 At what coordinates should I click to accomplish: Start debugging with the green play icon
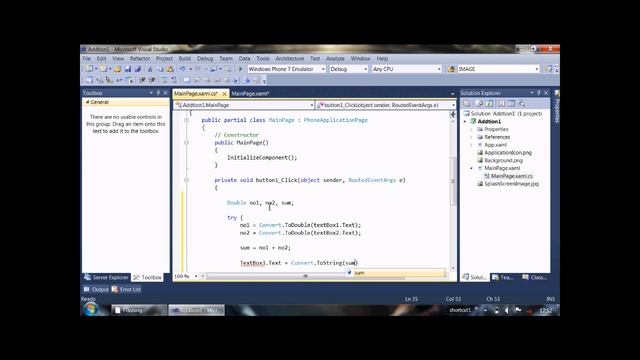click(240, 69)
